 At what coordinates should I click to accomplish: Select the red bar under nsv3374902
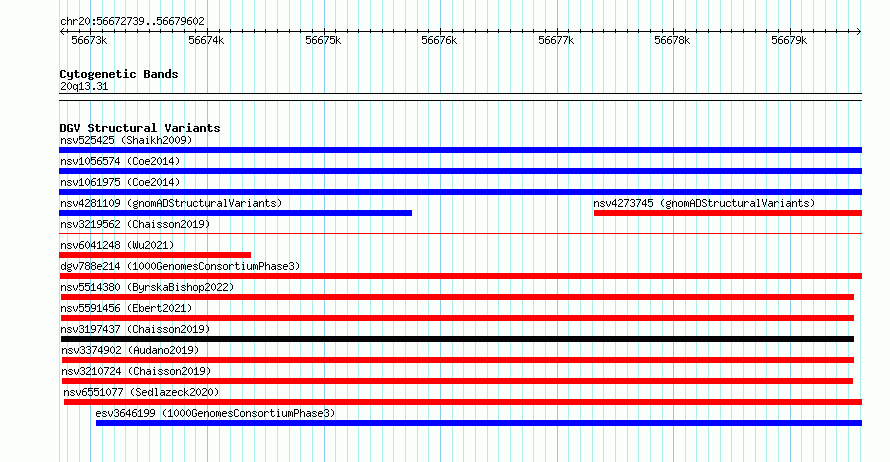pos(457,360)
